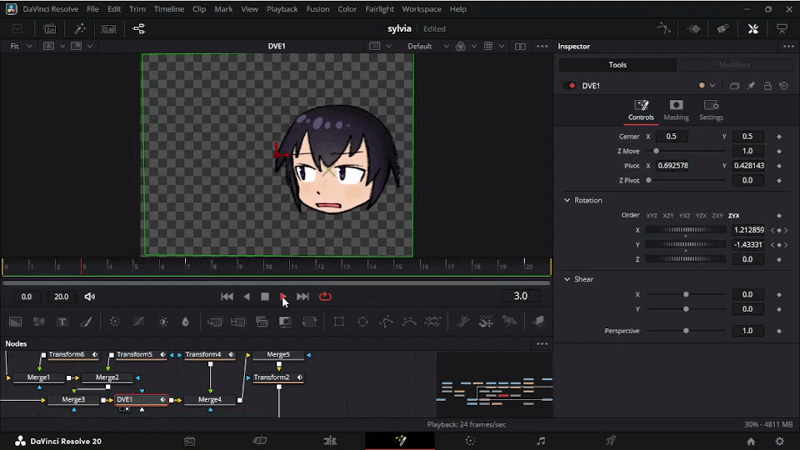Select the Text tool in the toolbar
The image size is (800, 450).
pos(62,322)
